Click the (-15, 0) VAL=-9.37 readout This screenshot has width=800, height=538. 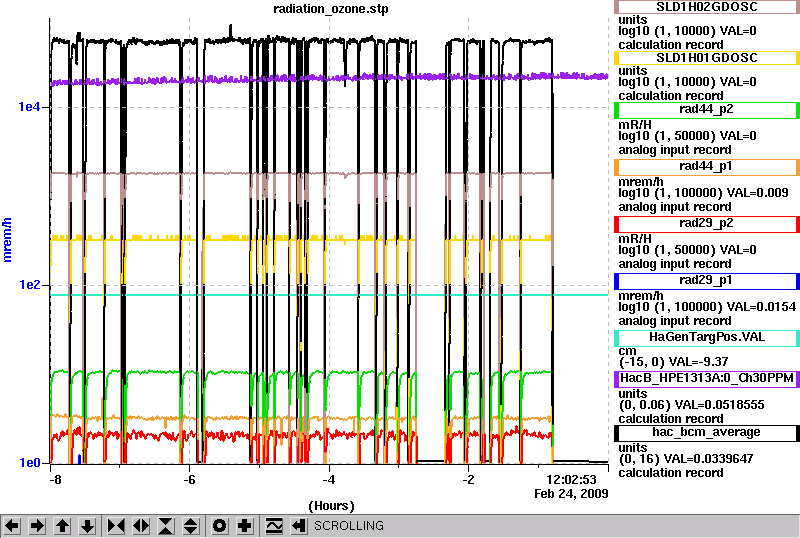pyautogui.click(x=673, y=362)
